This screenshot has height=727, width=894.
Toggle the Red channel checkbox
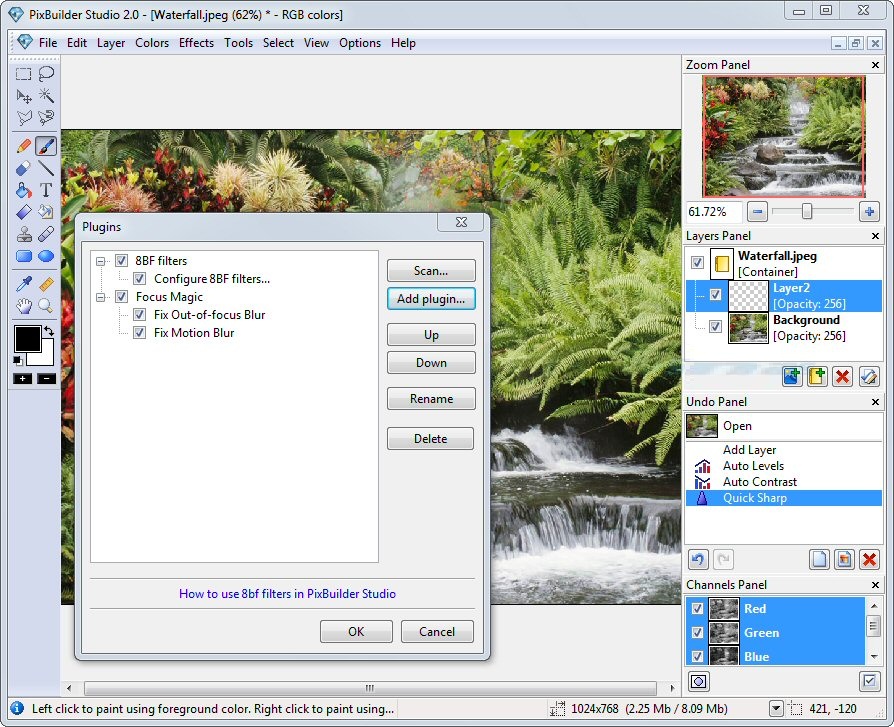pyautogui.click(x=697, y=609)
